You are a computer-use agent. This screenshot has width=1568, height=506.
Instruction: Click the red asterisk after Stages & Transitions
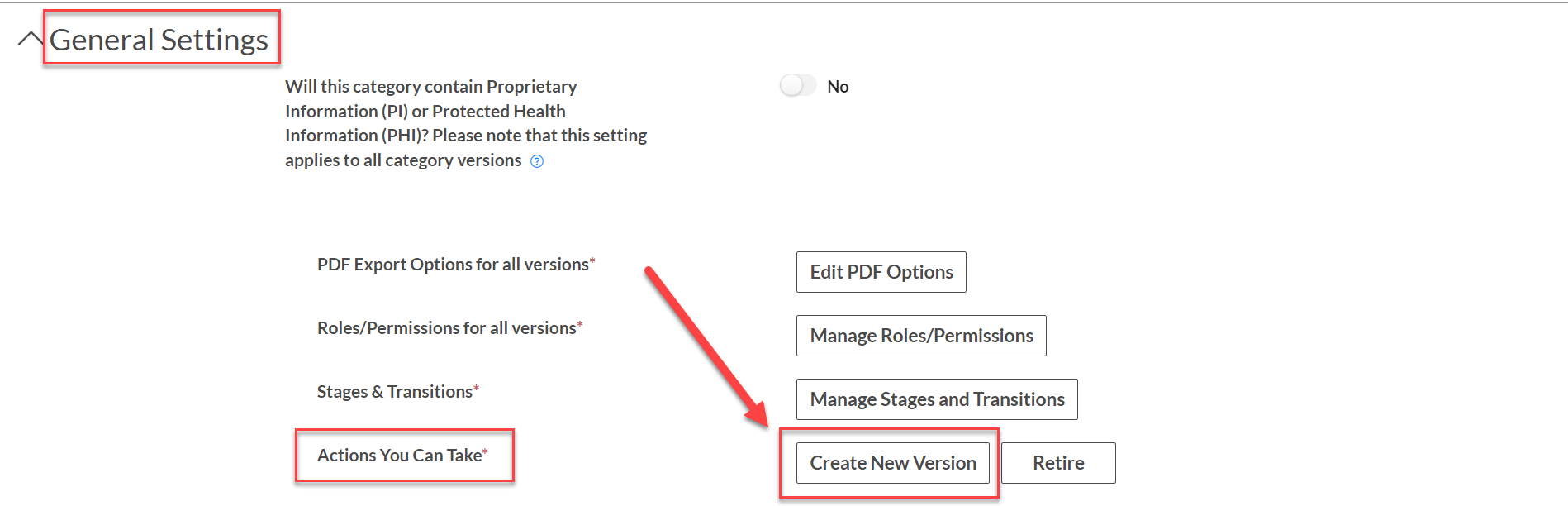pos(476,389)
